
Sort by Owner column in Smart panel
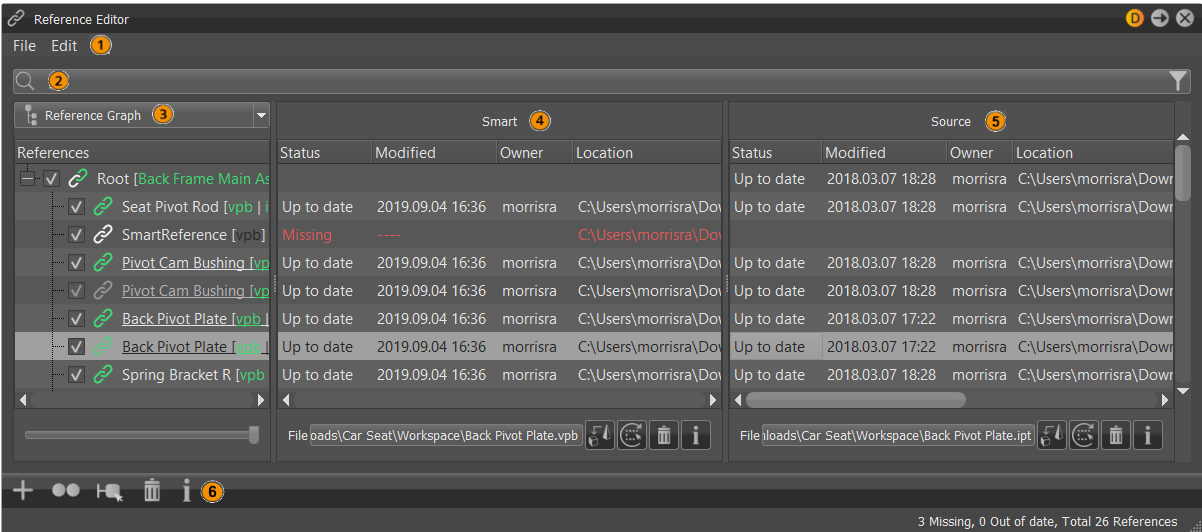[x=534, y=153]
